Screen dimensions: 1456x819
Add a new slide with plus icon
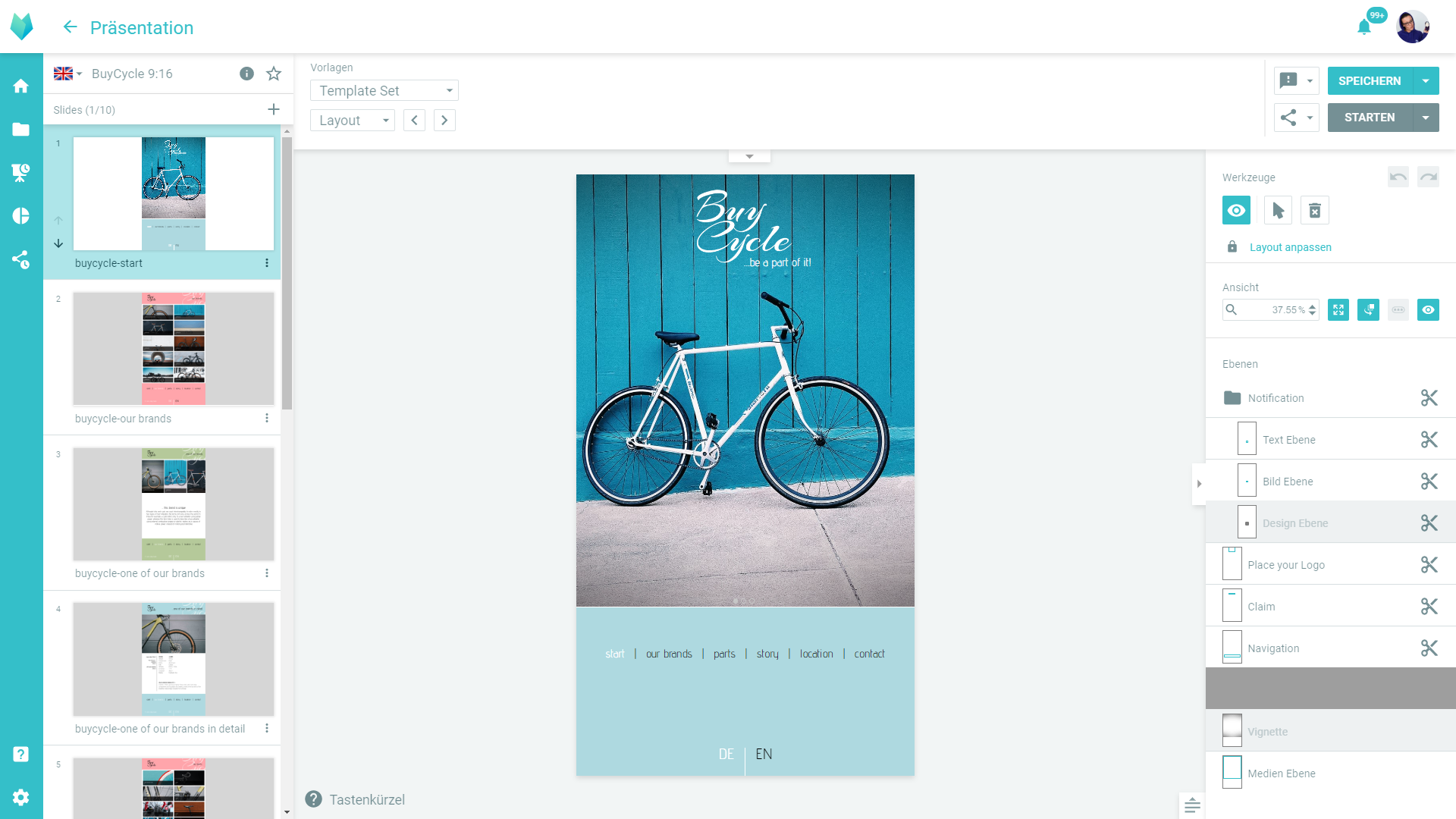click(x=274, y=110)
